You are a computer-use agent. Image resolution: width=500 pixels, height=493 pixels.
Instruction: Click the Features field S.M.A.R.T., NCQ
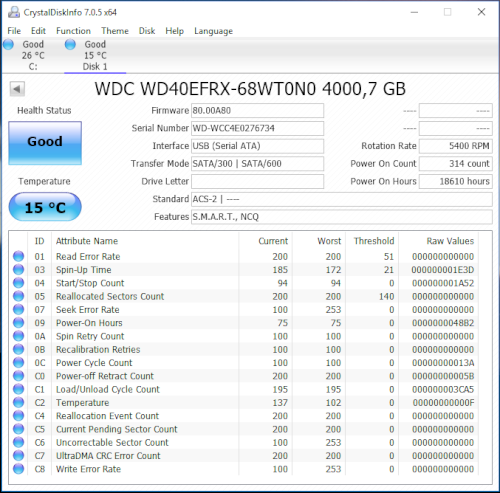[x=342, y=217]
